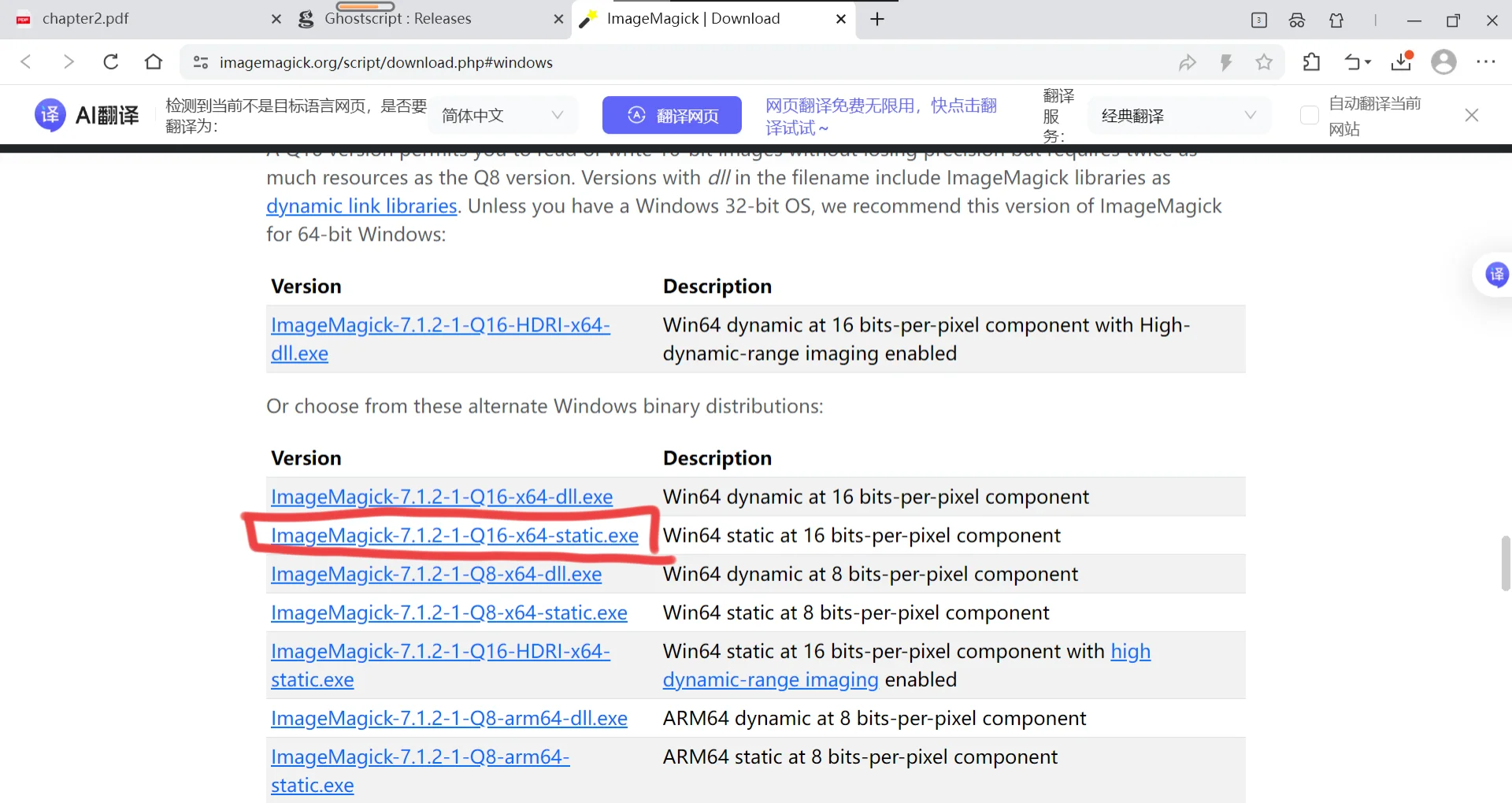
Task: Close the chapter2.pdf tab
Action: 276,19
